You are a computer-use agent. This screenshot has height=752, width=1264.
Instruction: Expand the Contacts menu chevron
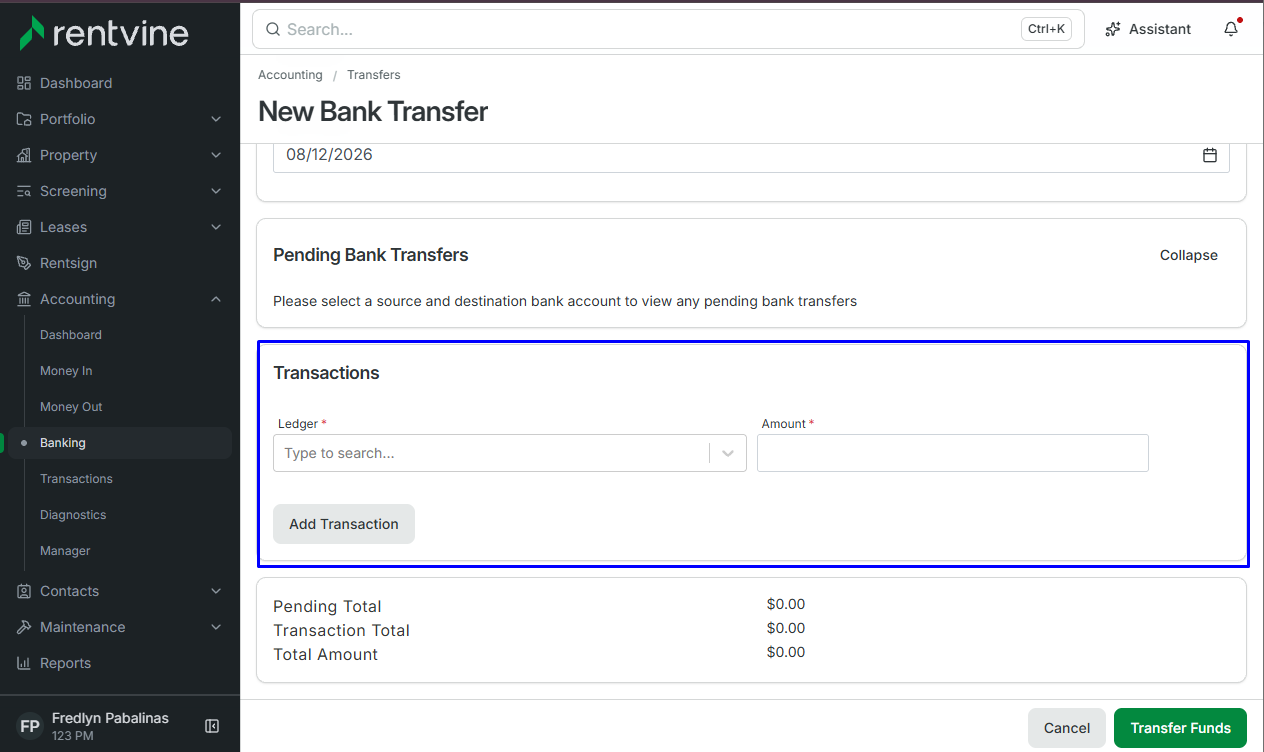pyautogui.click(x=216, y=591)
